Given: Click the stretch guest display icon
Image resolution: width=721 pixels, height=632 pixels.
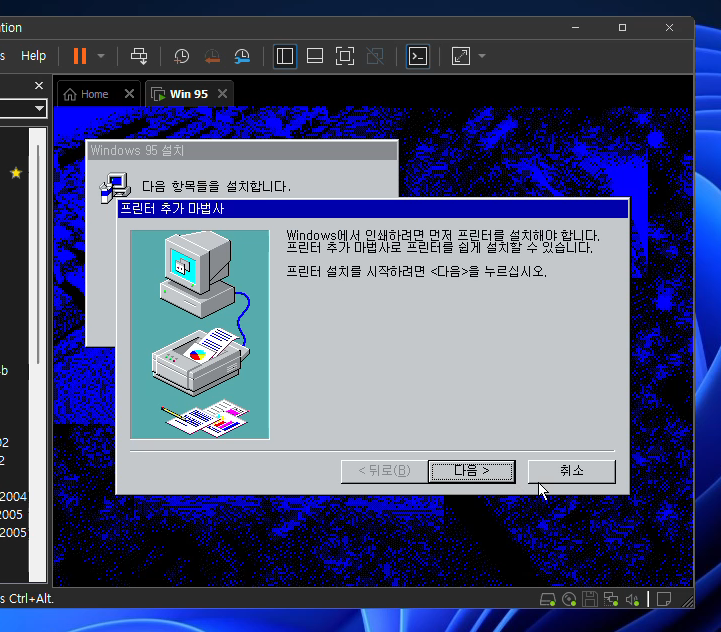Looking at the screenshot, I should pyautogui.click(x=461, y=56).
